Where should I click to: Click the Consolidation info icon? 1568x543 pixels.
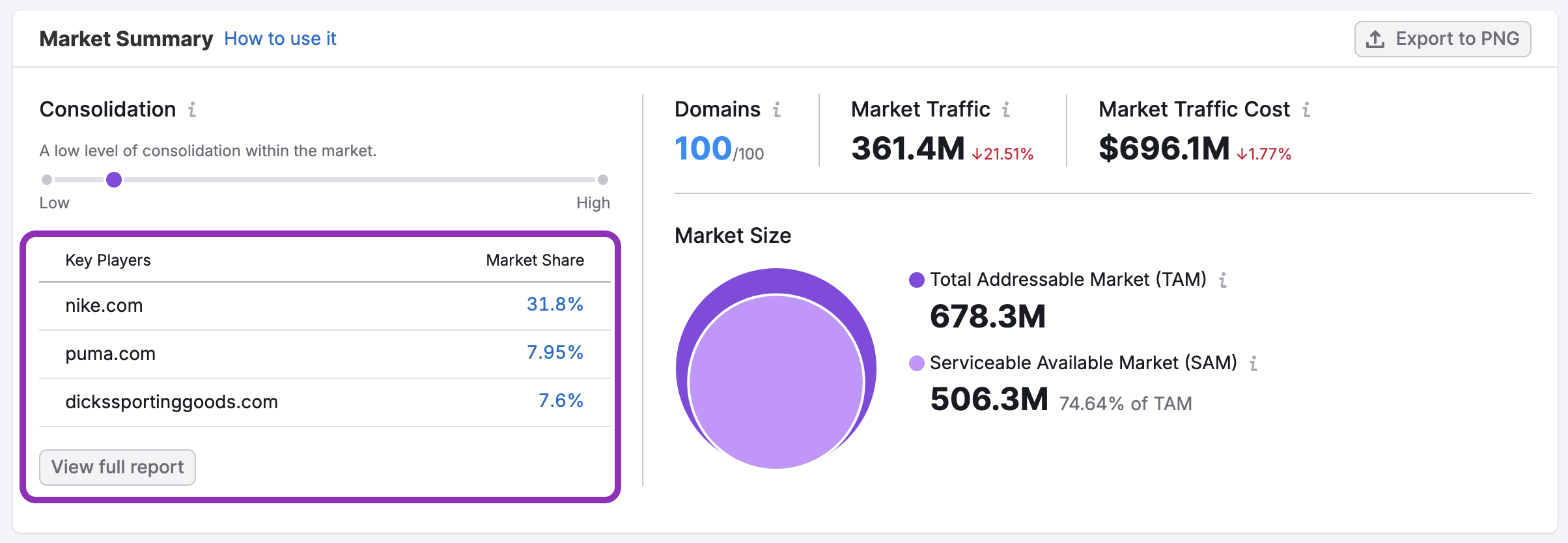(192, 109)
